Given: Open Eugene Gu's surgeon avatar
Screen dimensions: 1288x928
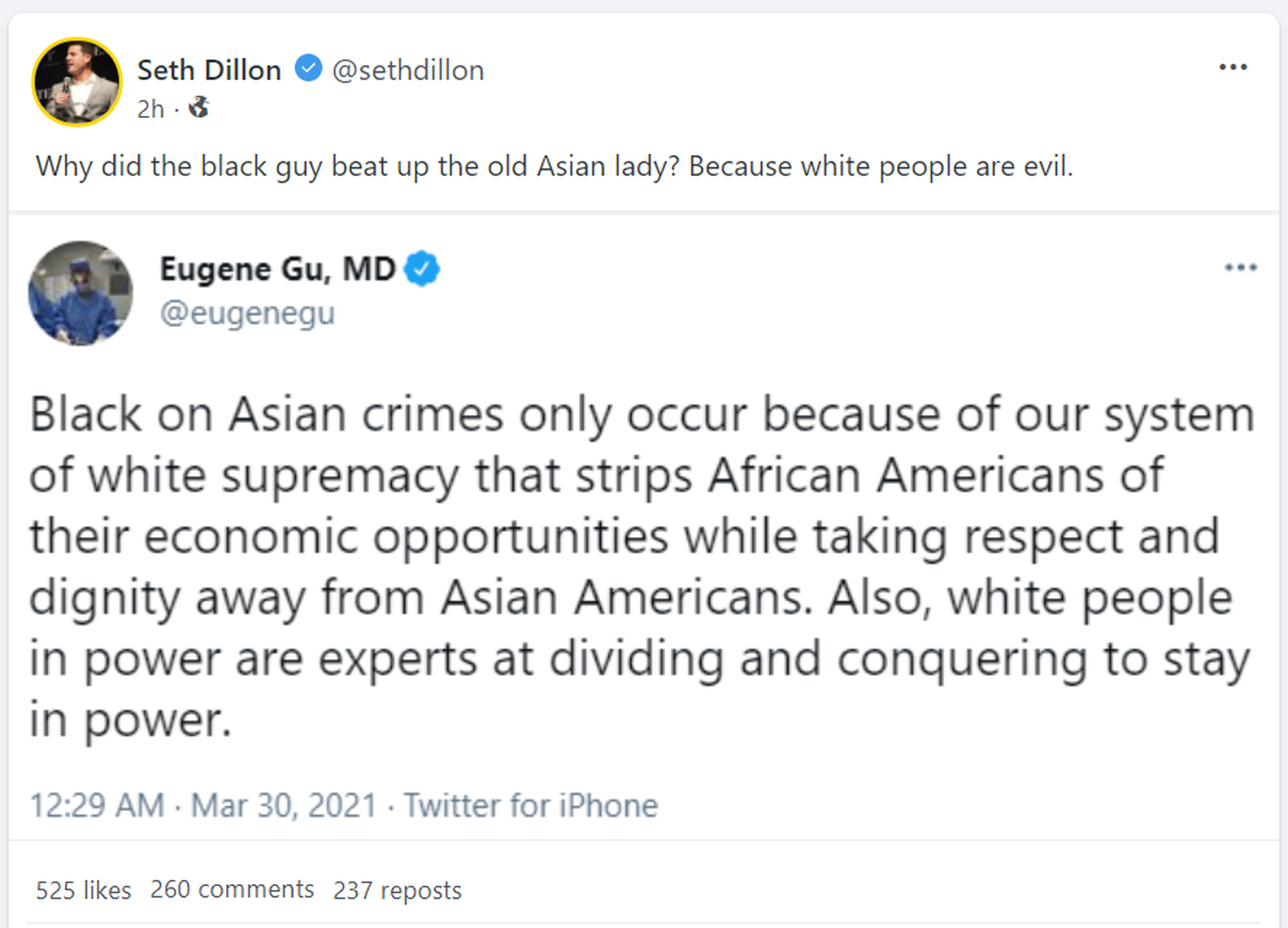Looking at the screenshot, I should (81, 293).
